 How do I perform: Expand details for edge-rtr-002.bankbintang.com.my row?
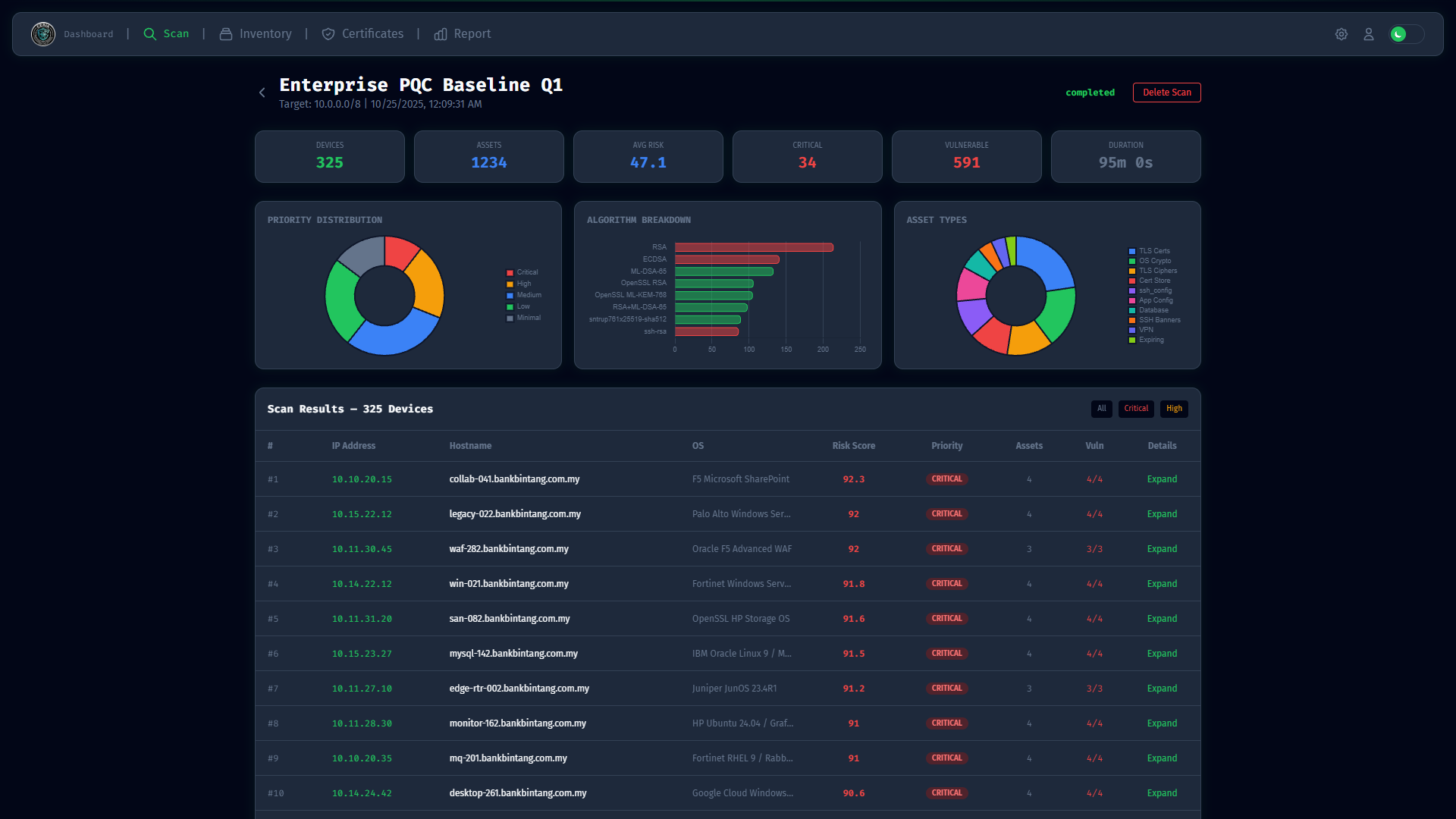click(x=1162, y=689)
